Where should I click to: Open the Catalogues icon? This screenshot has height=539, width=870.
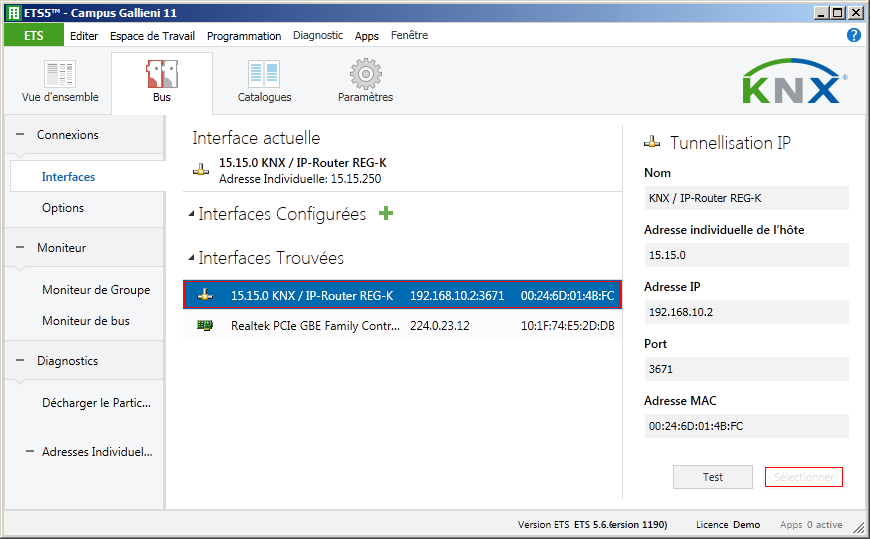[x=264, y=74]
